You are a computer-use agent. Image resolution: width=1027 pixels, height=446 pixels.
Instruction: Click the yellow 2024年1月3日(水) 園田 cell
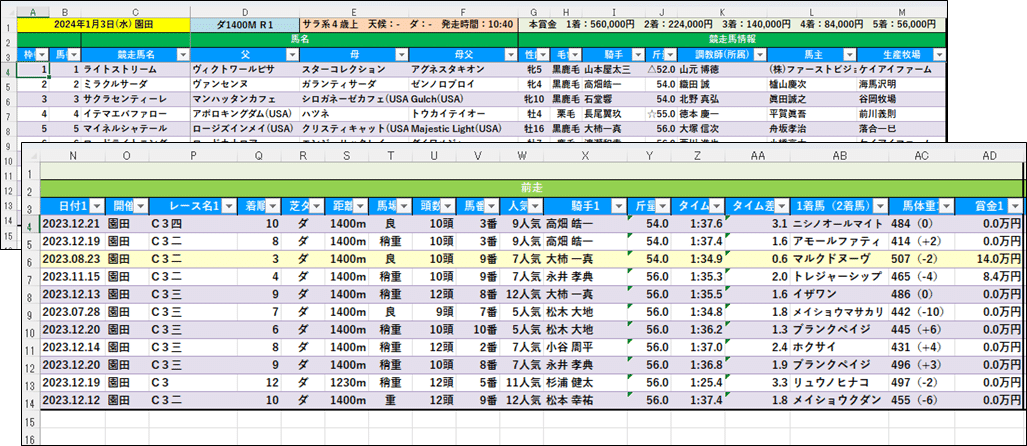103,24
